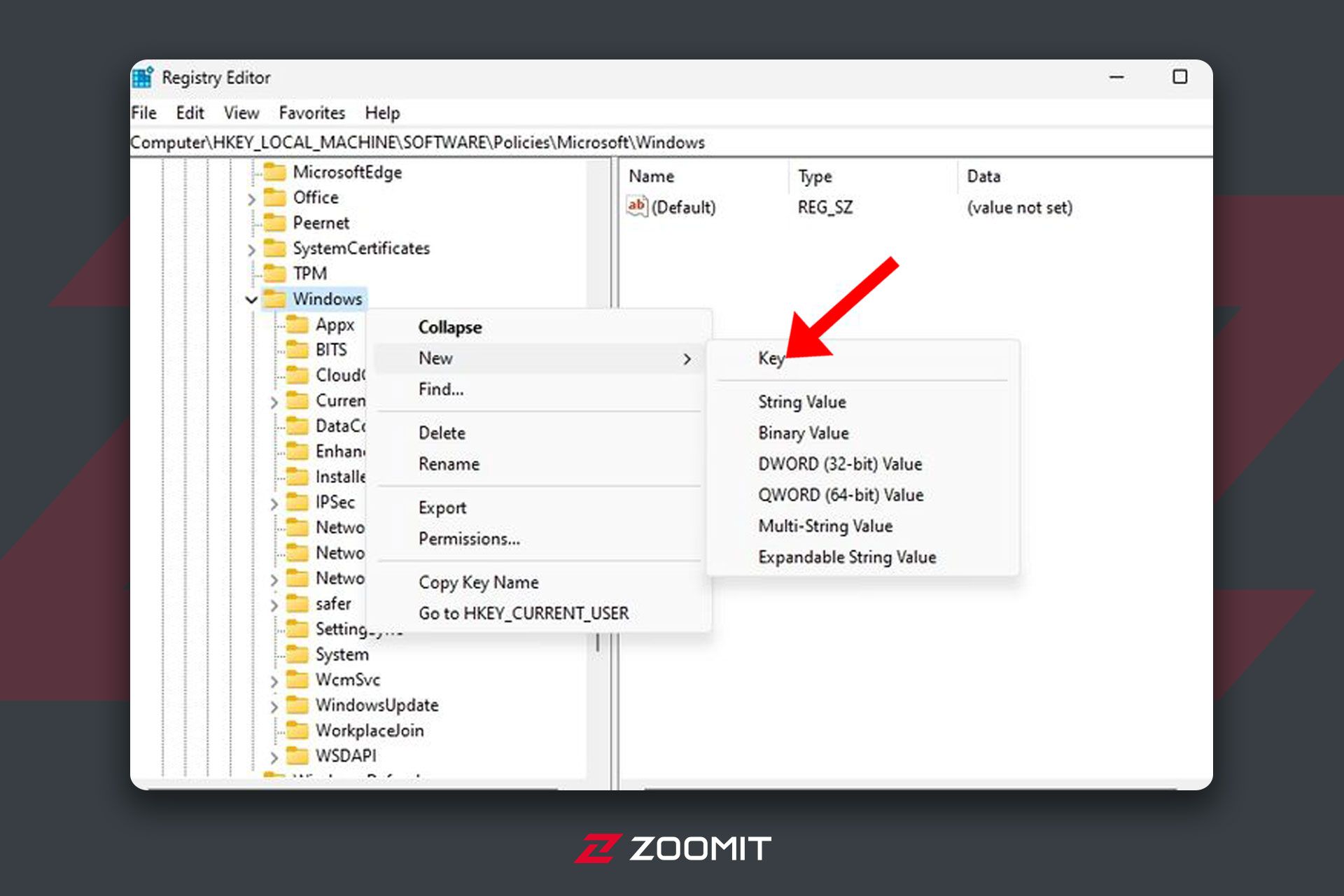Click the Name column header

point(705,176)
